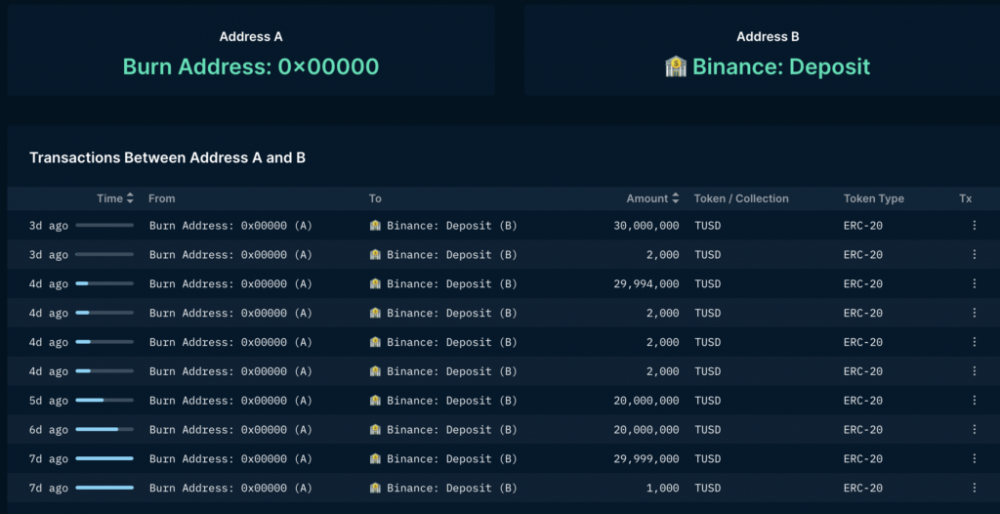Viewport: 1000px width, 514px height.
Task: Click Binance bank icon in 5d ago row
Action: point(375,400)
